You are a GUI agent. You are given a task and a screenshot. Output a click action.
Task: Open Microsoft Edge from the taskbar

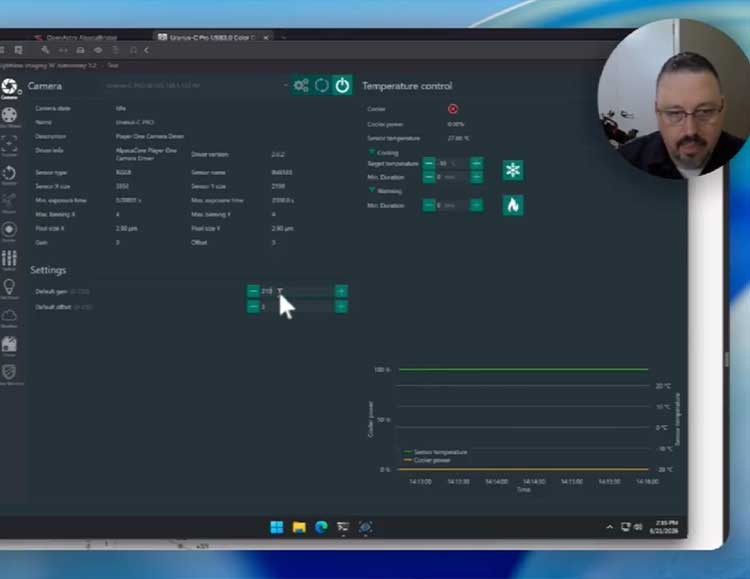[x=321, y=527]
